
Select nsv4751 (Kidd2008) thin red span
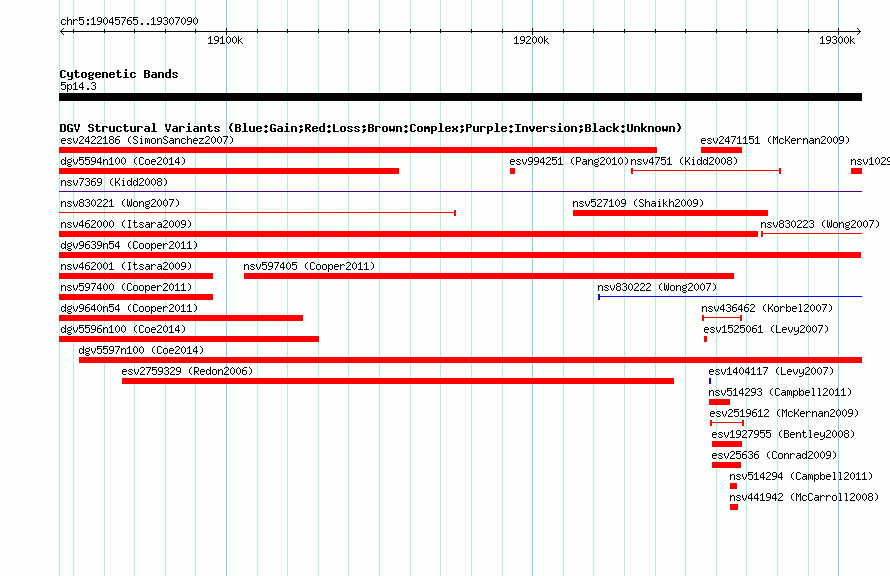click(706, 171)
